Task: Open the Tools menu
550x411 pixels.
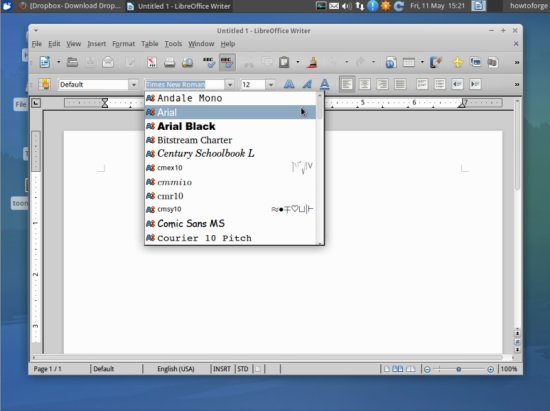Action: tap(173, 44)
